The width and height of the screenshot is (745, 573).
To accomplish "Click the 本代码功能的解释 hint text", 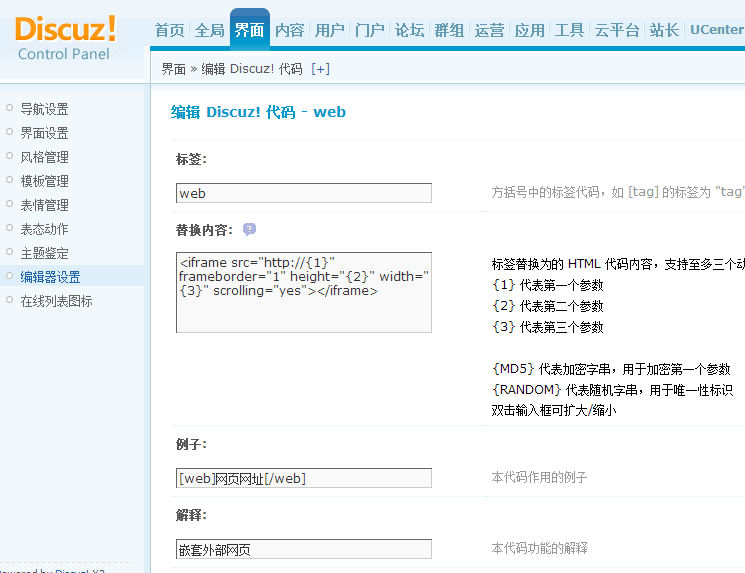I will tap(539, 548).
